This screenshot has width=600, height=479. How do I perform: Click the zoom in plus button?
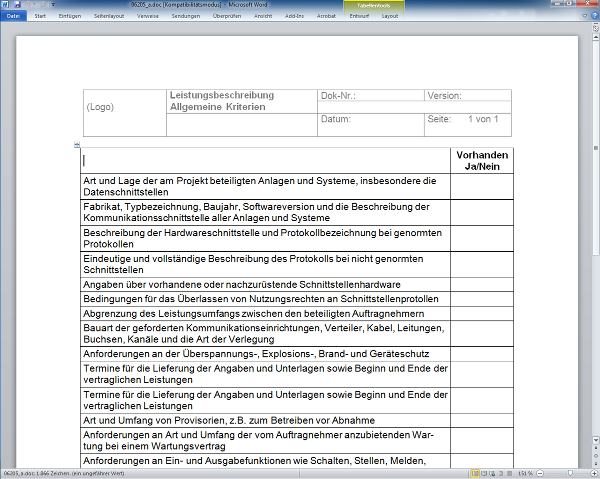point(593,473)
